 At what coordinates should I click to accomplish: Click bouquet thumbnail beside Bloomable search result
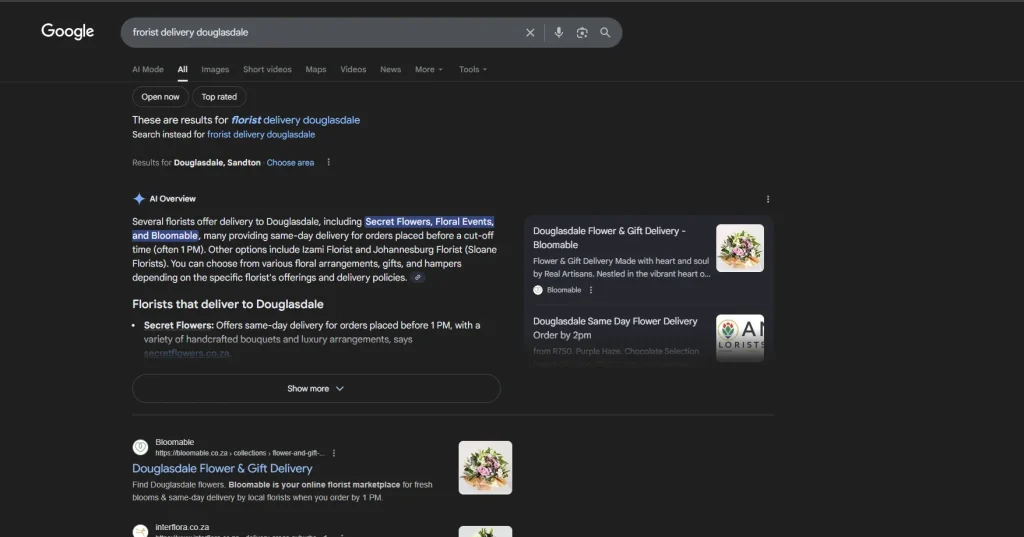(485, 468)
